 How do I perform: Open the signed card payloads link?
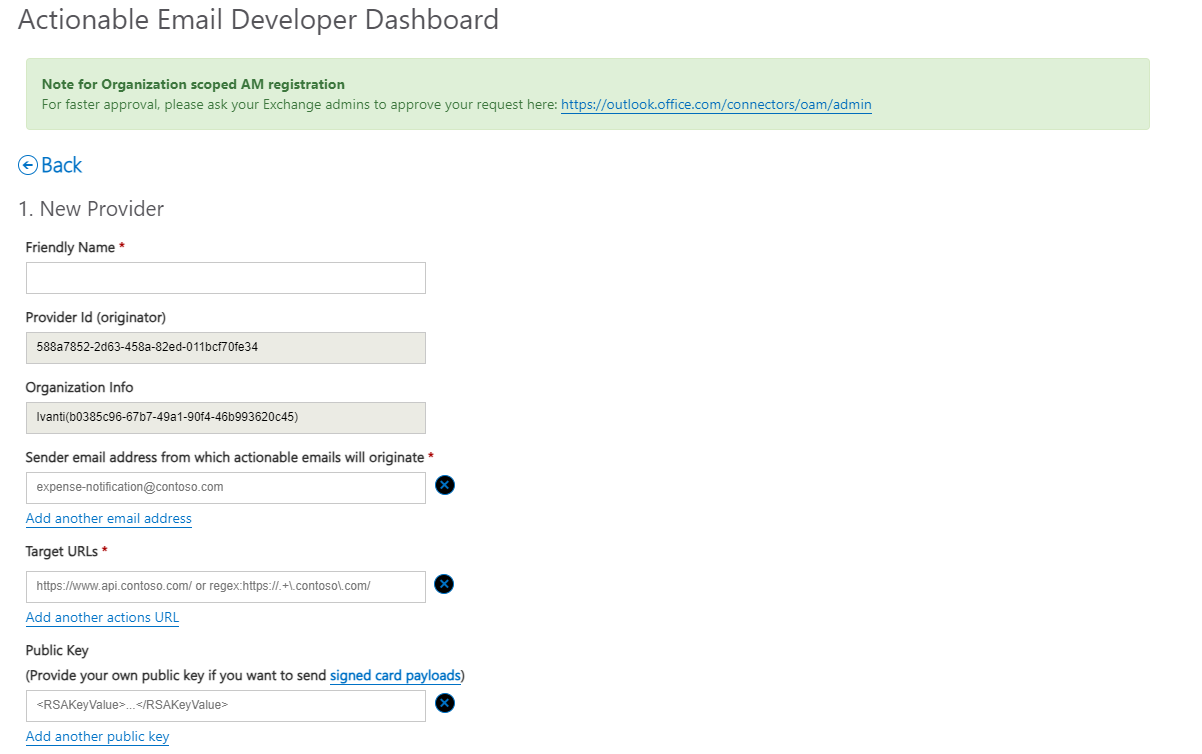point(395,676)
